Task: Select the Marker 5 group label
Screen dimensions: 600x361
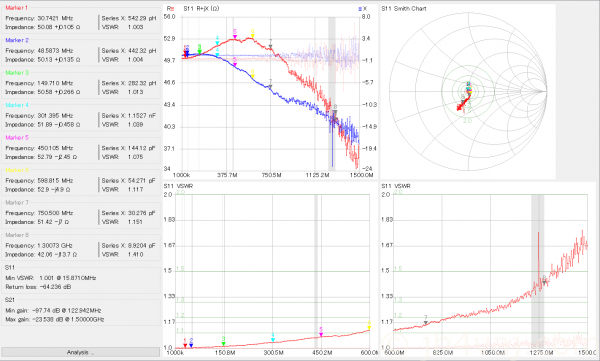Action: coord(17,138)
